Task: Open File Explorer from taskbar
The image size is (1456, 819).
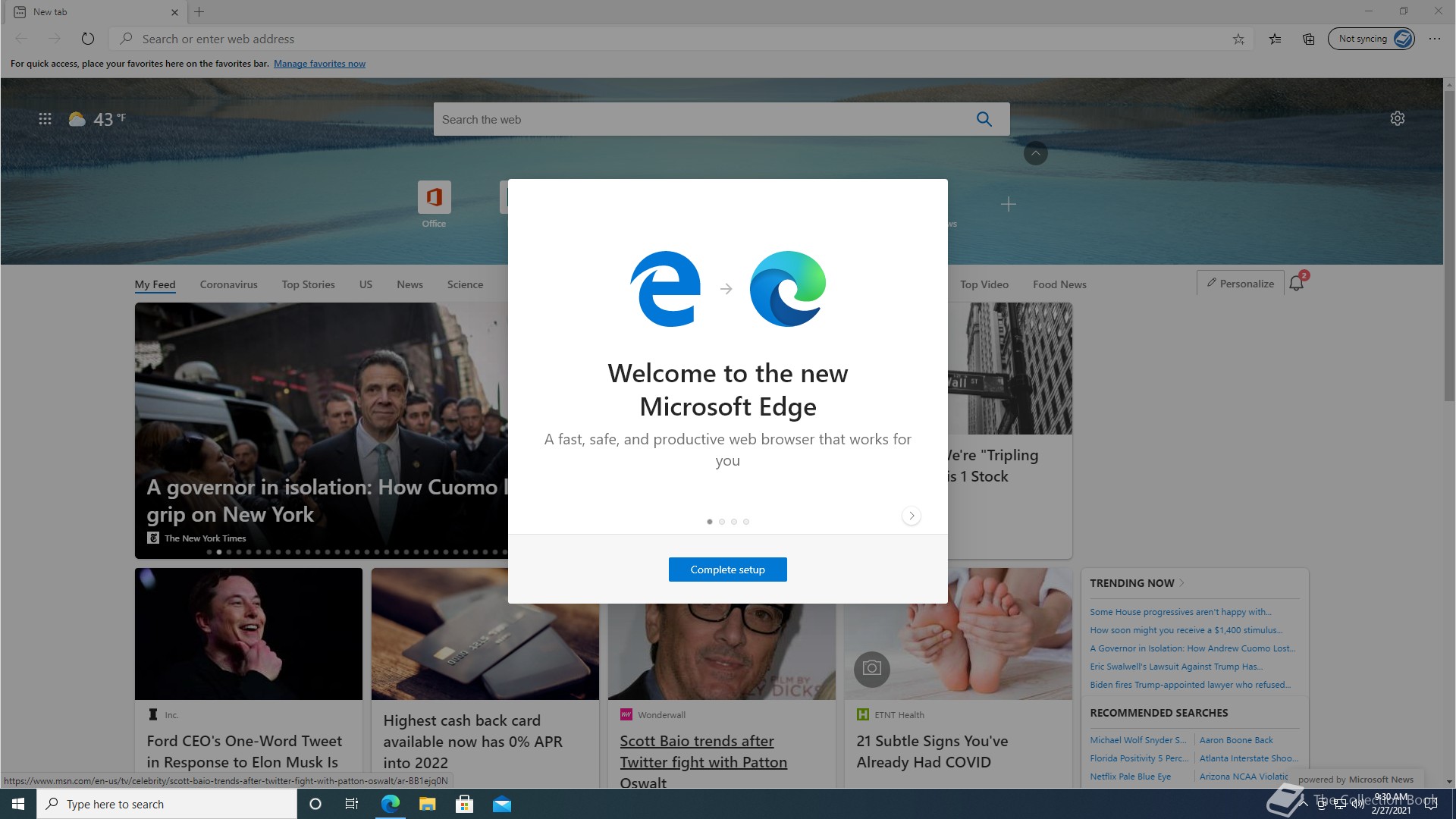Action: tap(428, 804)
